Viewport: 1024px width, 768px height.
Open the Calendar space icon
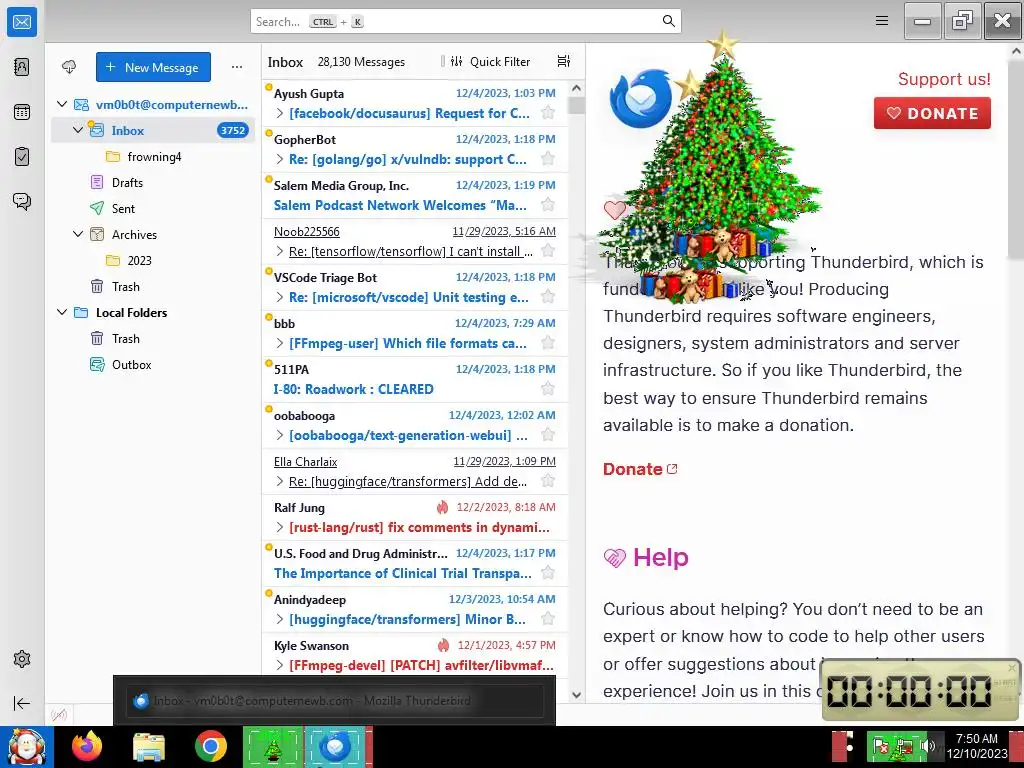pyautogui.click(x=22, y=112)
